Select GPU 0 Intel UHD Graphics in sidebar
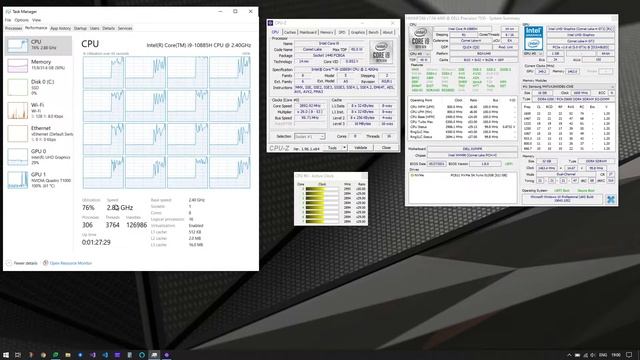Screen dimensions: 640x360 [38, 157]
